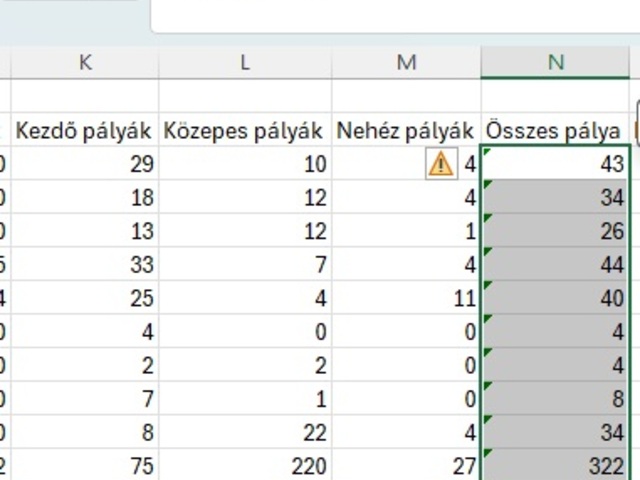Click the cell with 26 in Összes pálya
The height and width of the screenshot is (480, 640).
556,231
